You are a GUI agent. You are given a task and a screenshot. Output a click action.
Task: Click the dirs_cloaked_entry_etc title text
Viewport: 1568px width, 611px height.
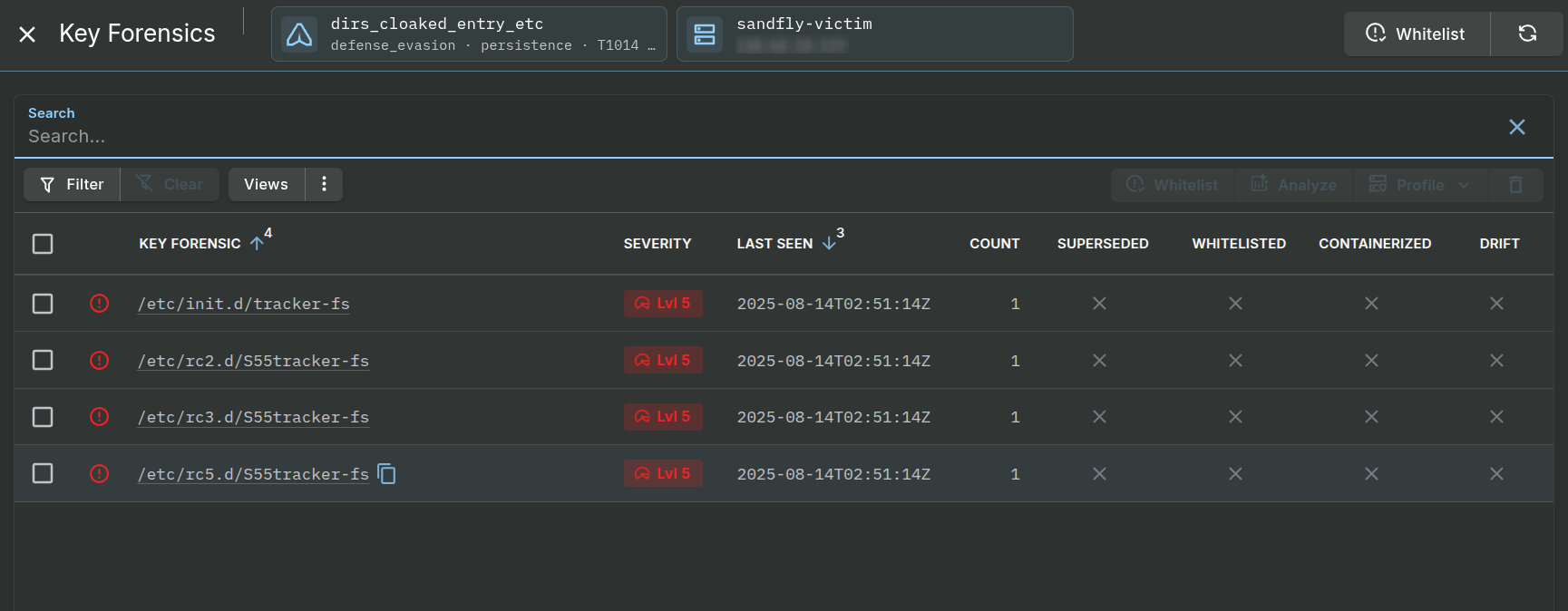(437, 24)
